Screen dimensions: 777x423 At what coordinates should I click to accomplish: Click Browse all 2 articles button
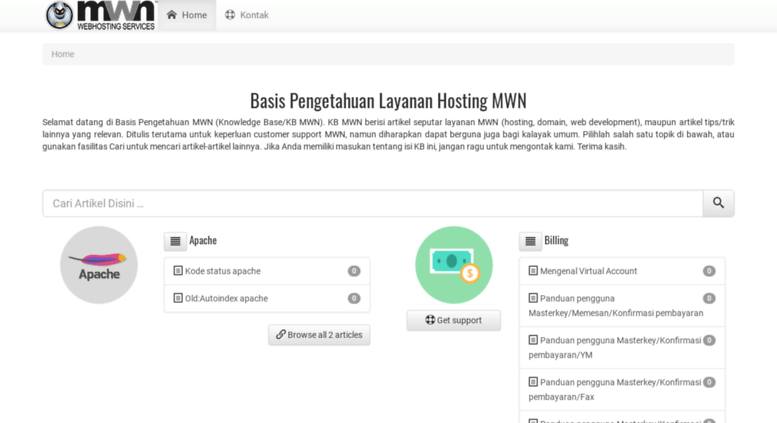tap(319, 335)
